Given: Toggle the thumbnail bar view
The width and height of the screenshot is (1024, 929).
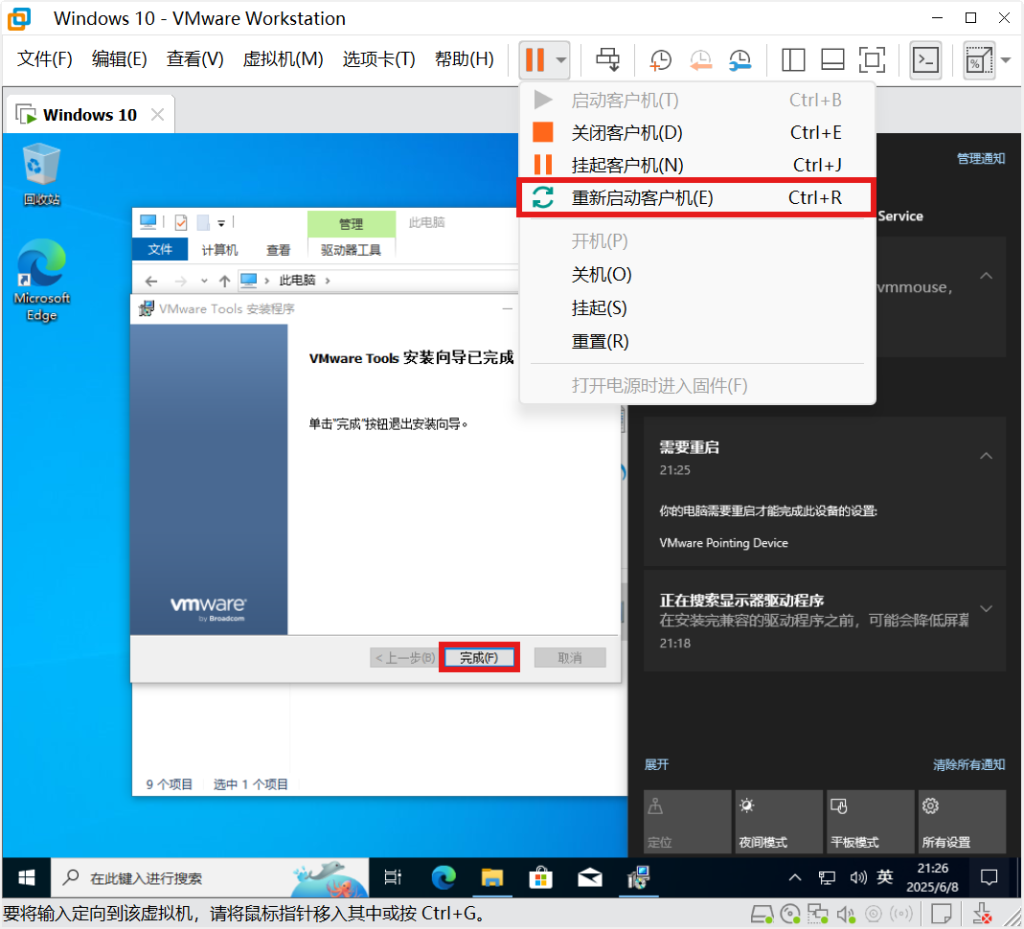Looking at the screenshot, I should tap(833, 59).
